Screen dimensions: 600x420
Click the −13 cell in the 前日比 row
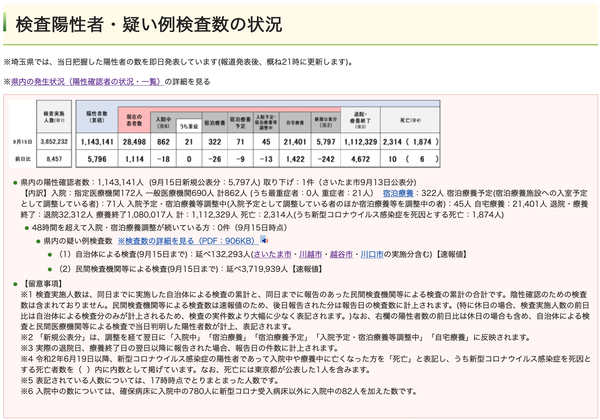(x=266, y=159)
